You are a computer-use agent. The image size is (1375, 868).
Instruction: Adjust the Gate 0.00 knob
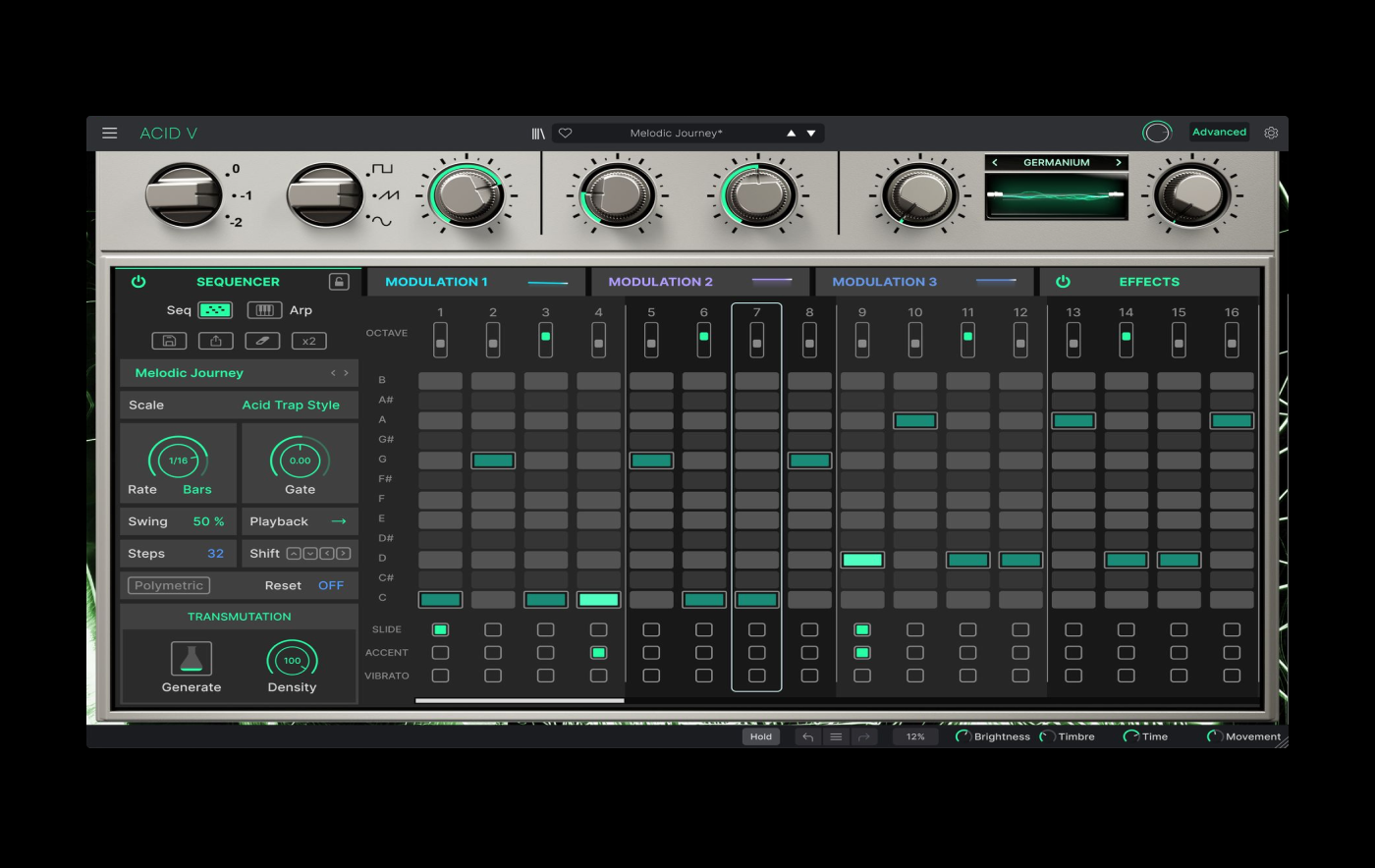(300, 460)
